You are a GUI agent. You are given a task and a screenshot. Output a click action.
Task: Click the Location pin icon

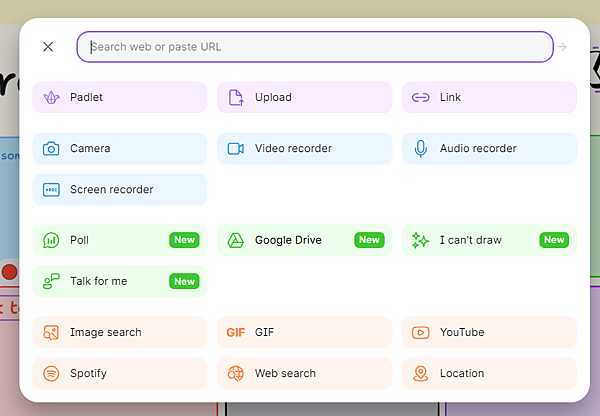coord(421,373)
